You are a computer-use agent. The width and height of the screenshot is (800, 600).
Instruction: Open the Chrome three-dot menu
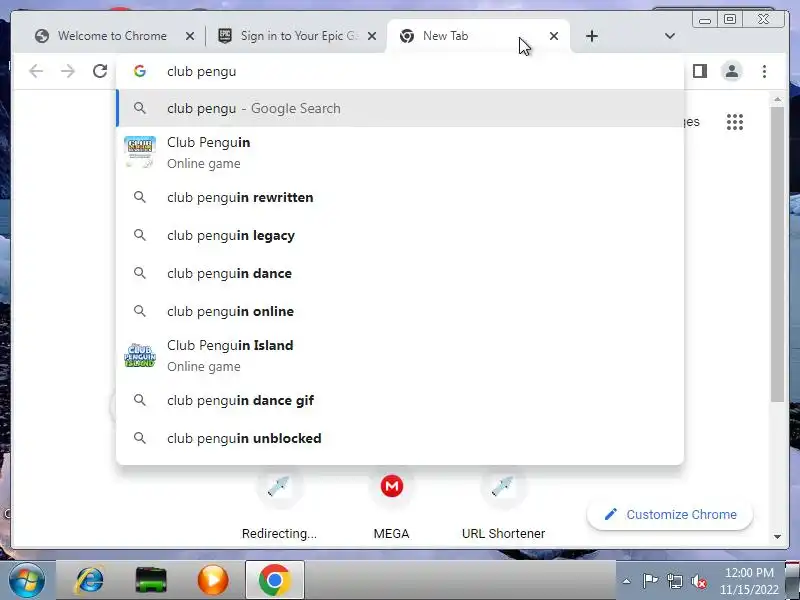(x=764, y=71)
